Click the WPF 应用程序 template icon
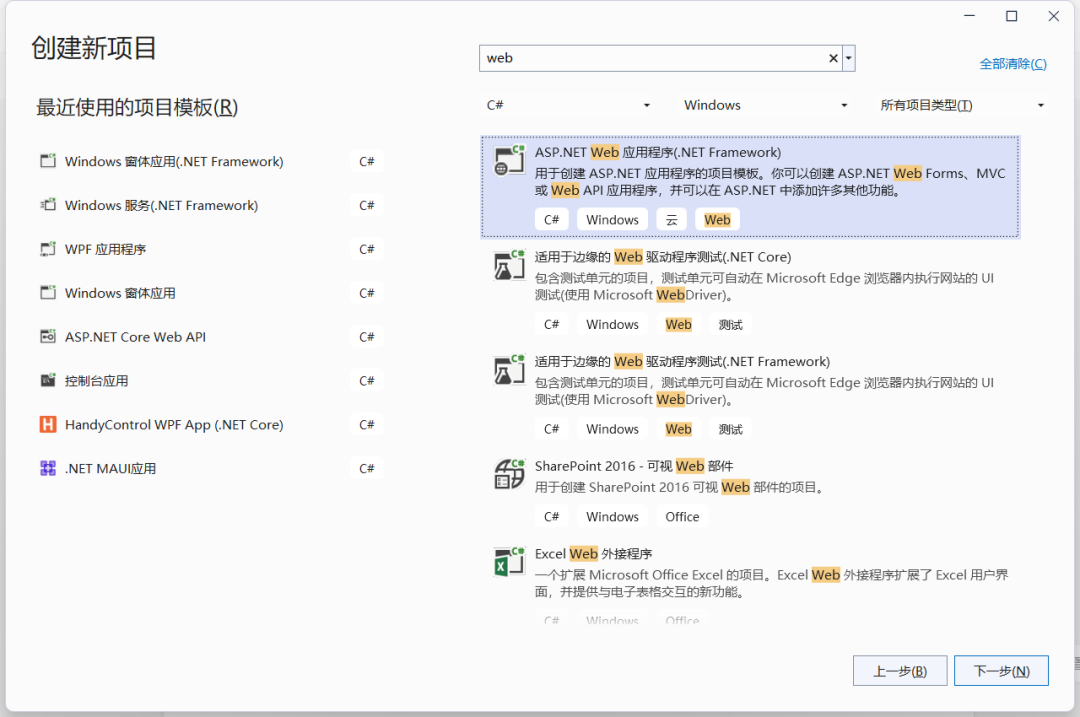The image size is (1080, 717). (48, 249)
